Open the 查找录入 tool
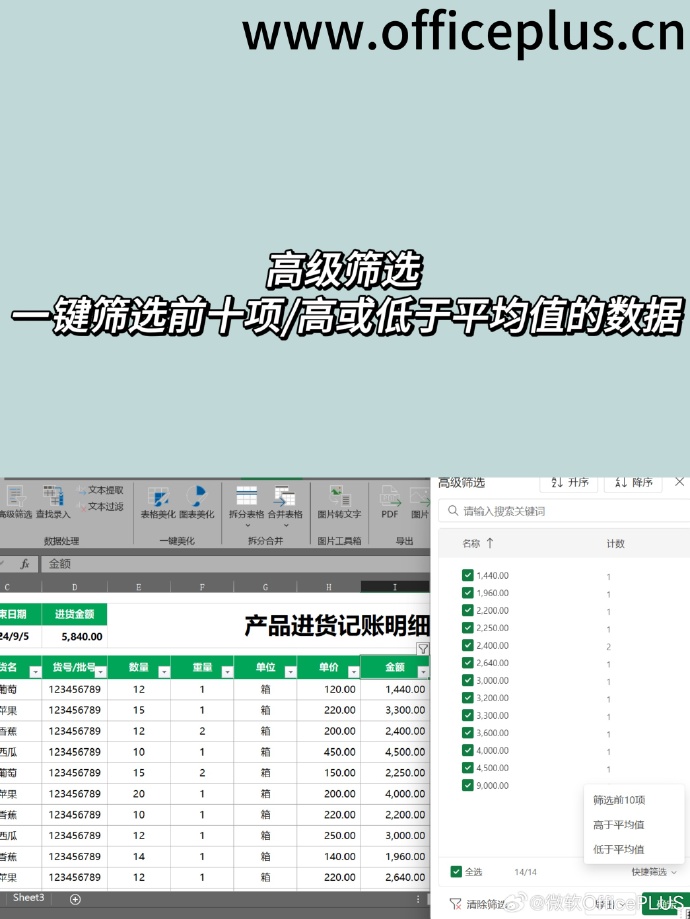The image size is (690, 919). pos(53,501)
